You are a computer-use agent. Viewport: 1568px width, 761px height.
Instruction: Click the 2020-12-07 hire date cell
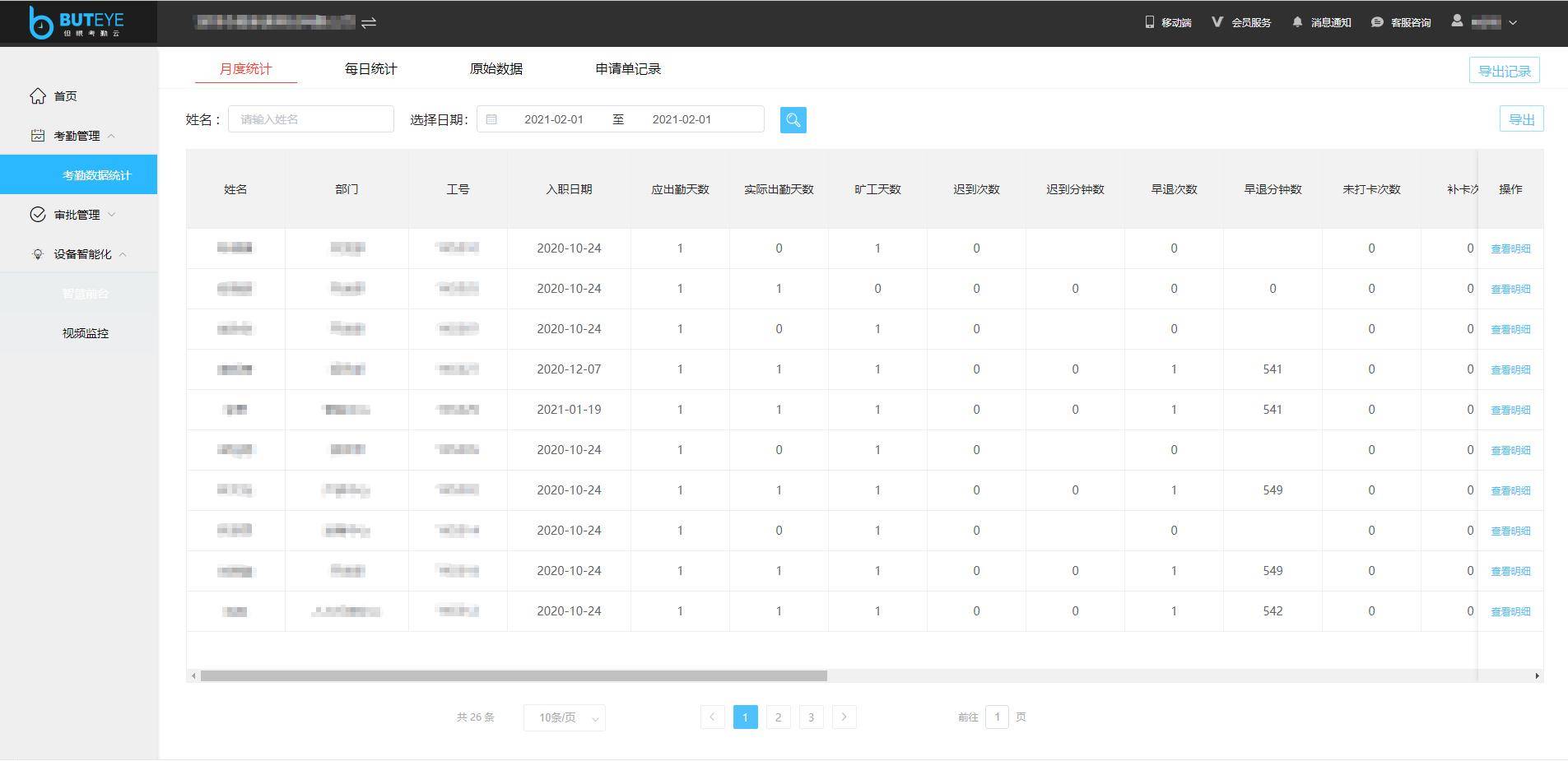[569, 369]
